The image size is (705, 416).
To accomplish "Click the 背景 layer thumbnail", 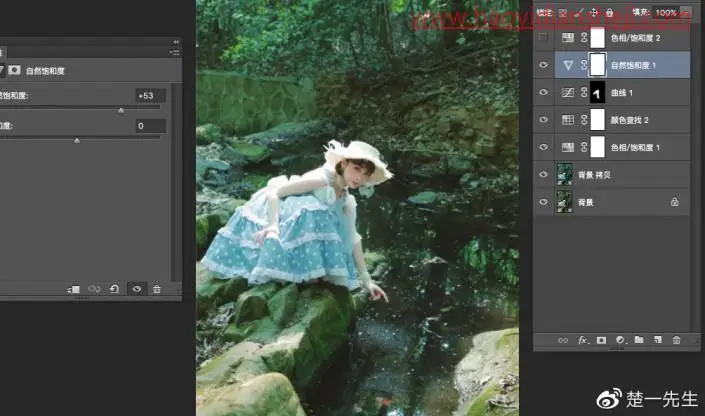I will (x=564, y=202).
